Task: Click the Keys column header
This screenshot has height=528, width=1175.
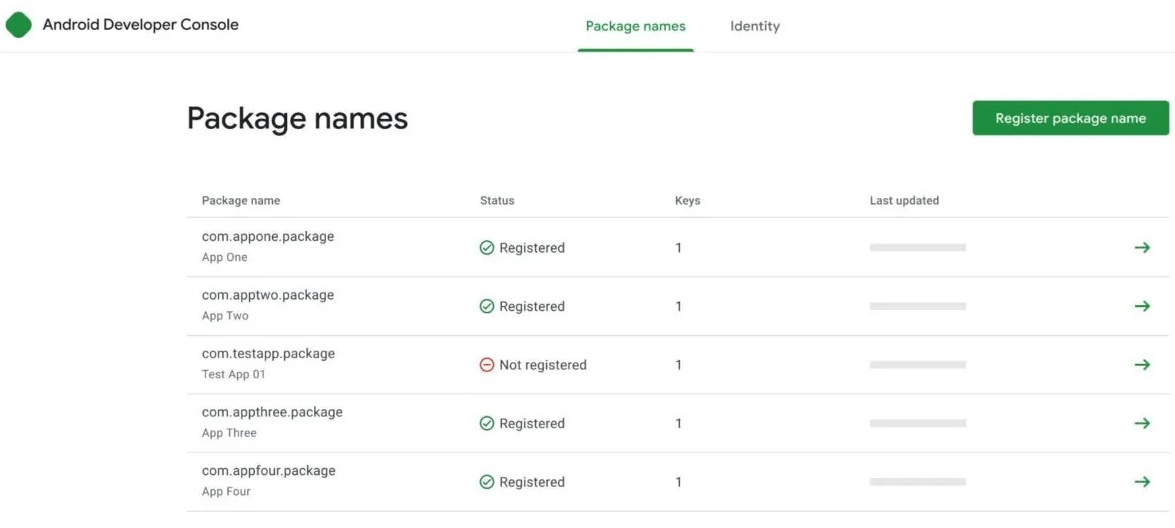Action: click(x=687, y=201)
